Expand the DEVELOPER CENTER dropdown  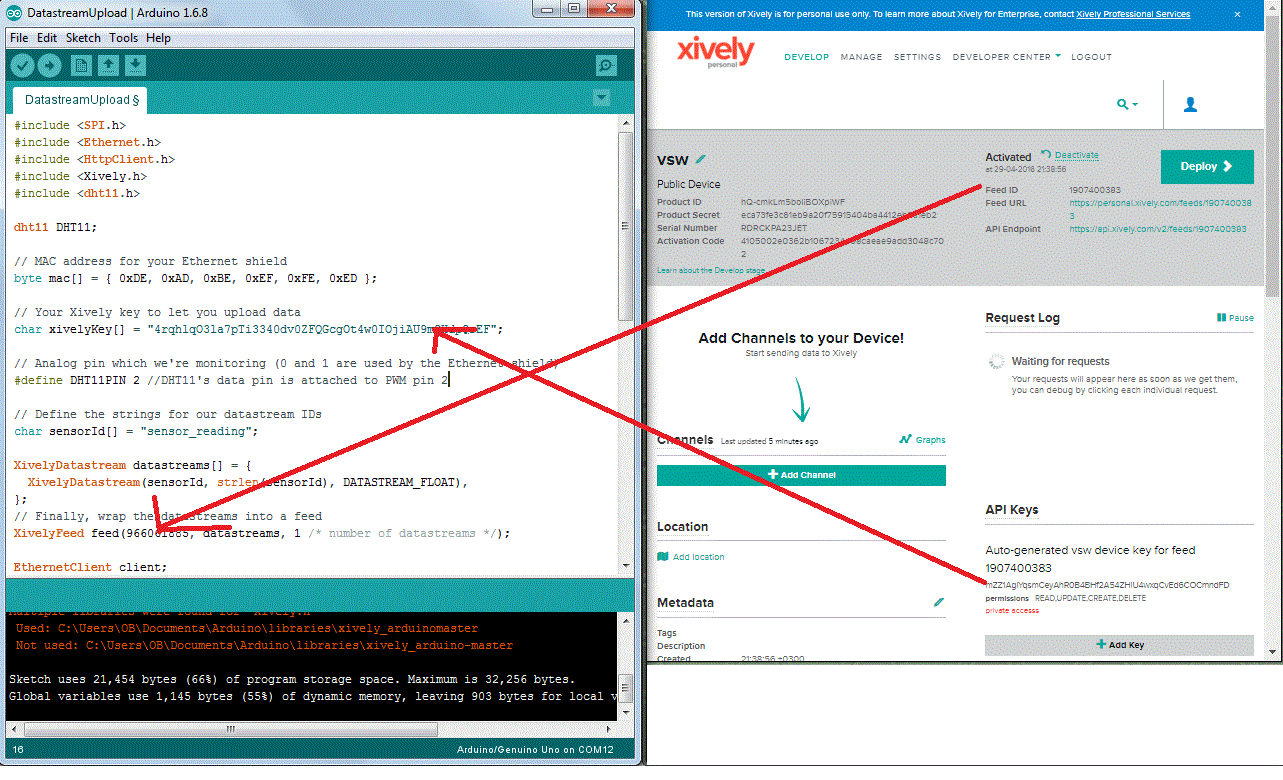1006,57
